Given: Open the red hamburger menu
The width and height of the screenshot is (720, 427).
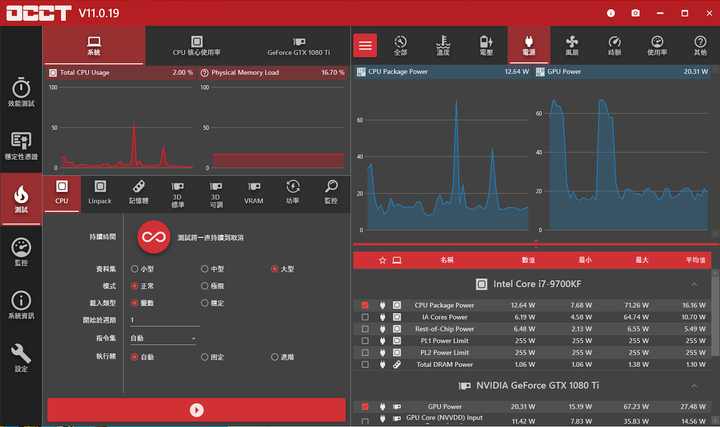Looking at the screenshot, I should [x=365, y=45].
